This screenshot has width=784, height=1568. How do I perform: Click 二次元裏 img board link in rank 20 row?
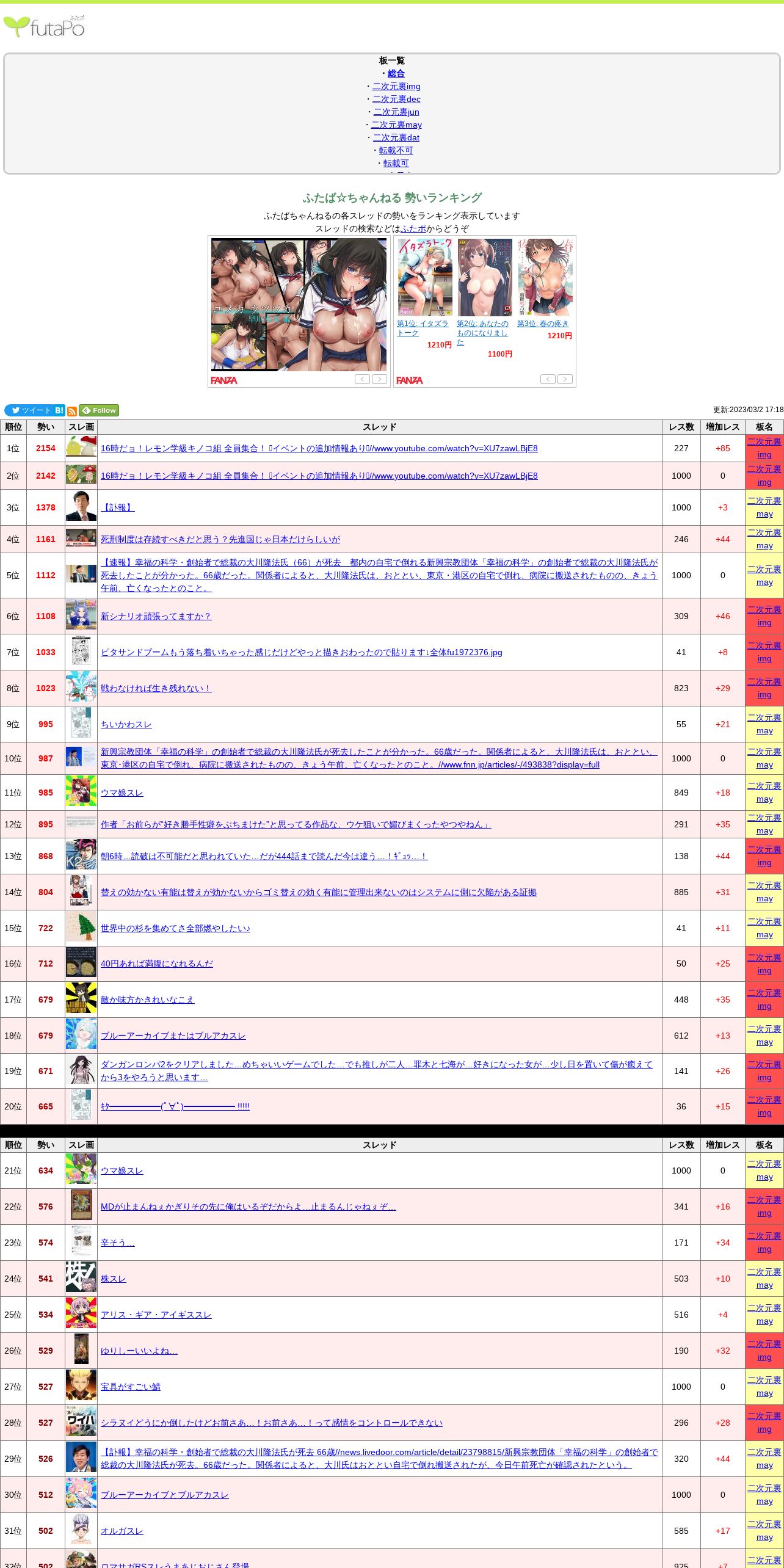[x=764, y=1106]
